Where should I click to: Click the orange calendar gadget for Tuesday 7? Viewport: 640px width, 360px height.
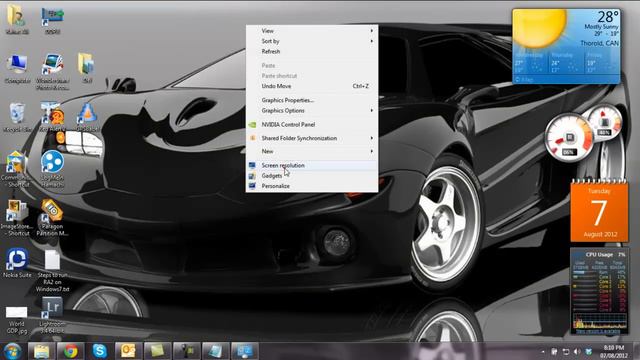click(x=599, y=212)
